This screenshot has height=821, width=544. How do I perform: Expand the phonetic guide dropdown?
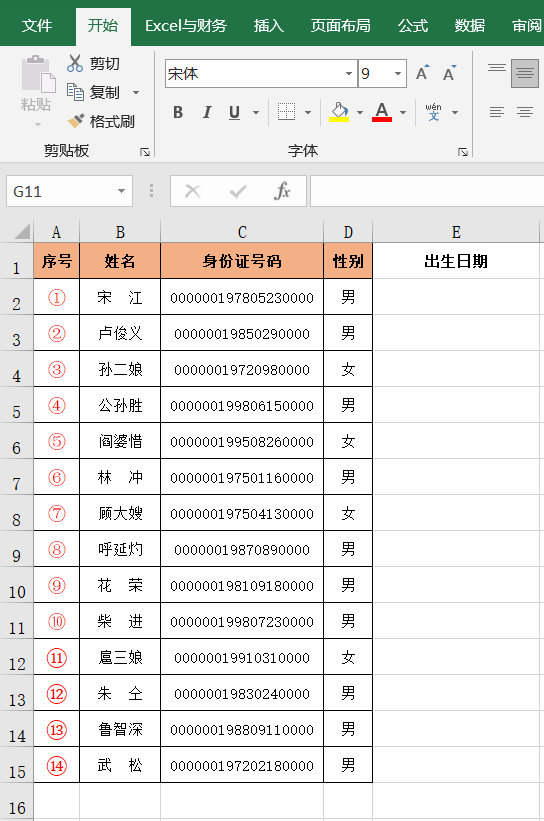point(455,112)
